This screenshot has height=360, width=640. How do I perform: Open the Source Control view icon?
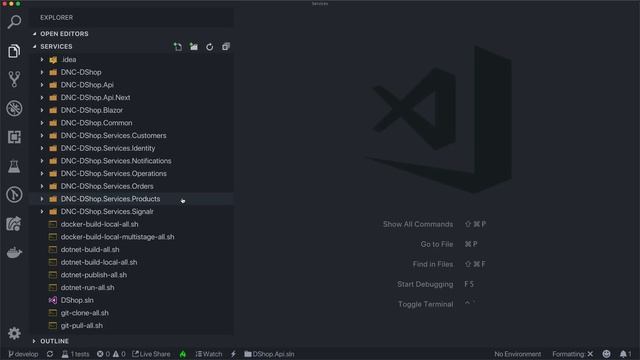(x=14, y=79)
